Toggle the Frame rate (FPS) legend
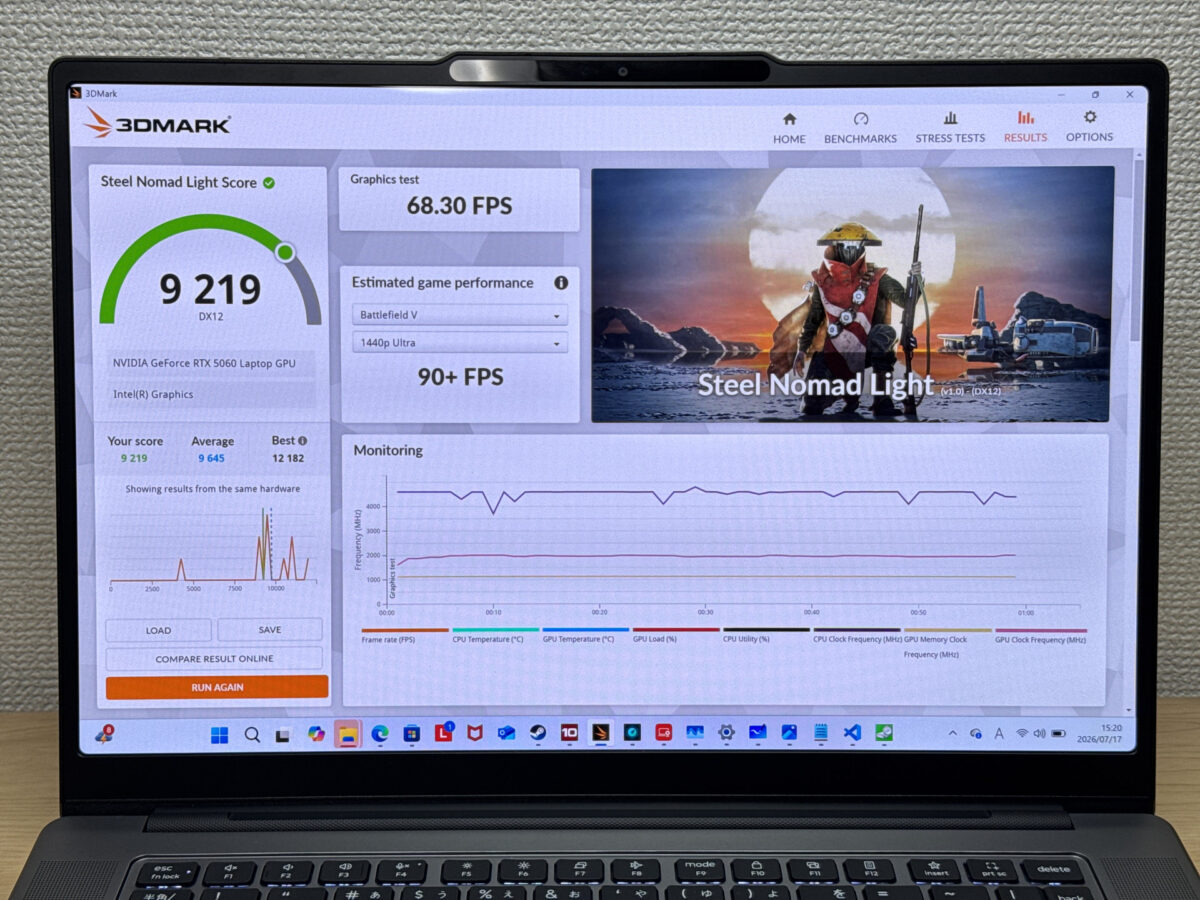 coord(404,635)
